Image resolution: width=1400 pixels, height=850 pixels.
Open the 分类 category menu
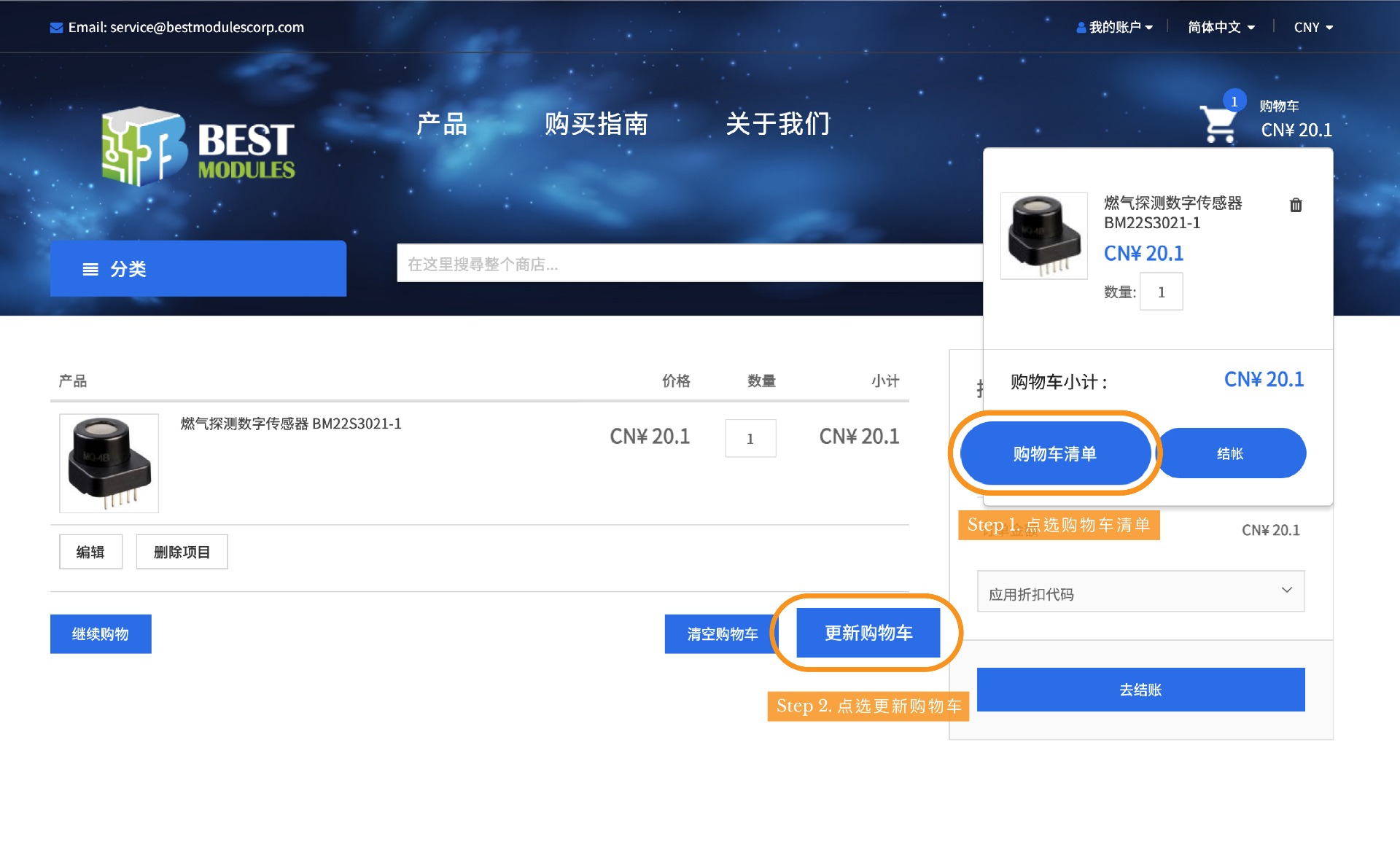coord(198,268)
